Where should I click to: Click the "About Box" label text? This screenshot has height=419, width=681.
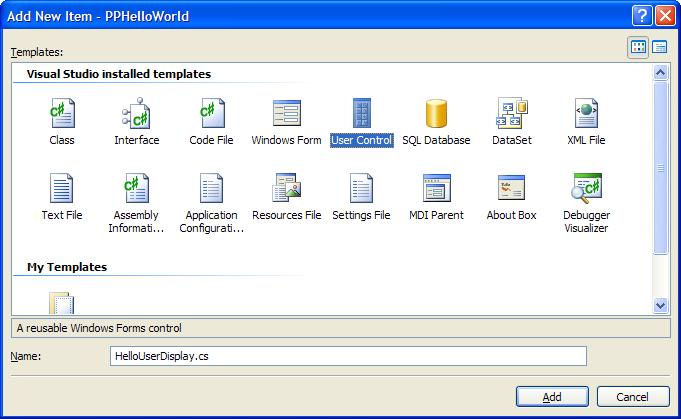[511, 215]
